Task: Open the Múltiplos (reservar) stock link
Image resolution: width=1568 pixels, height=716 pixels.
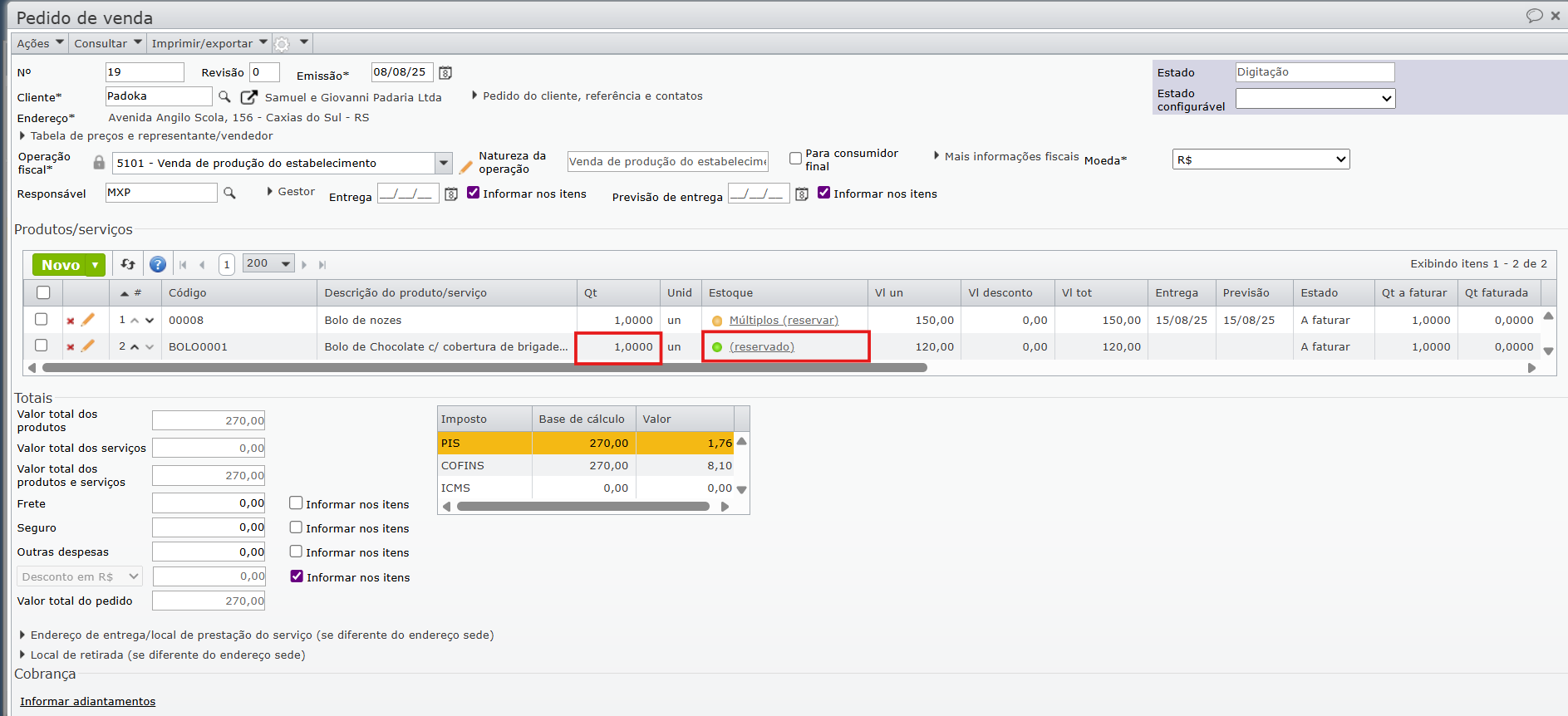Action: pyautogui.click(x=784, y=321)
